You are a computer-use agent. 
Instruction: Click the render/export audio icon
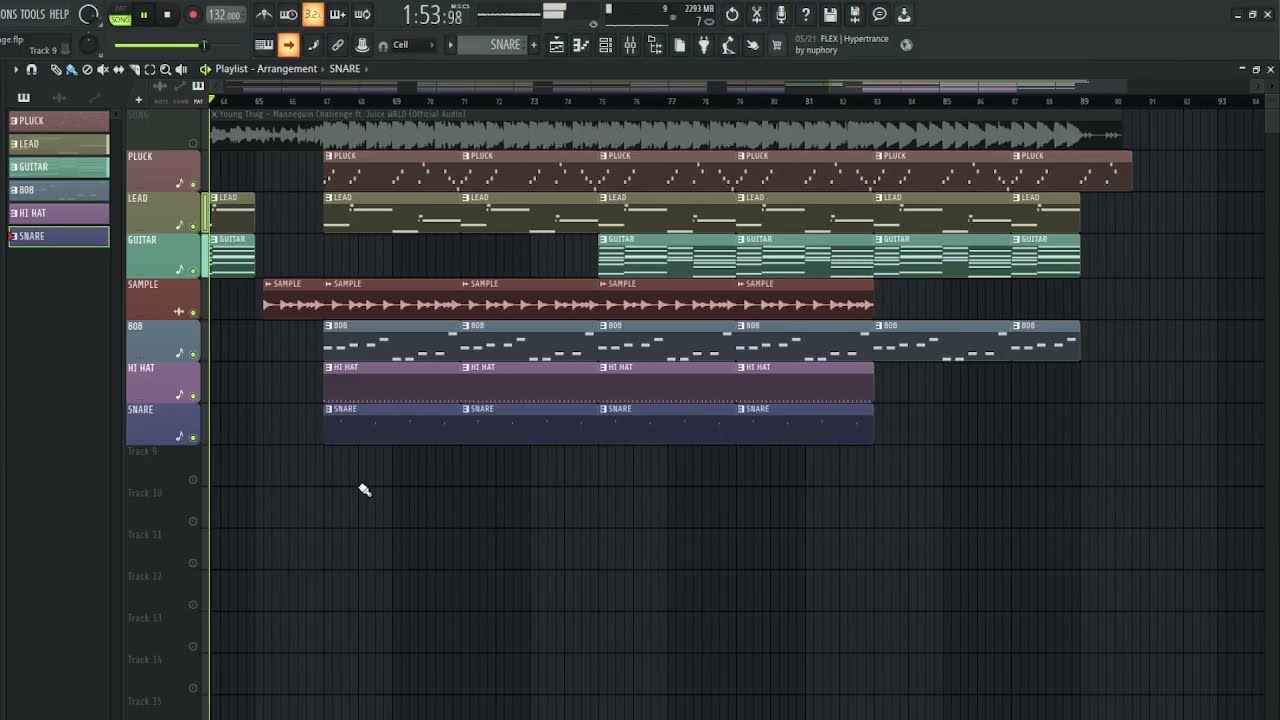pos(855,14)
